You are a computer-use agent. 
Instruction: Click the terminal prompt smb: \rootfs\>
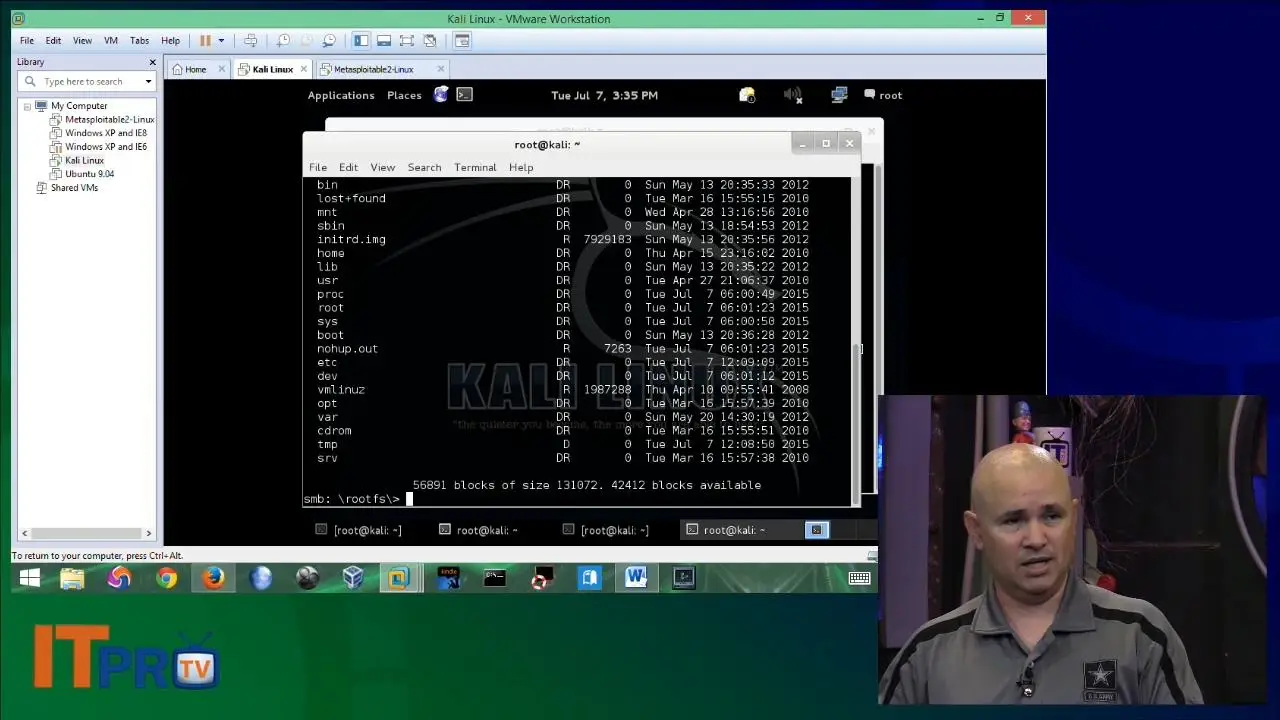352,499
